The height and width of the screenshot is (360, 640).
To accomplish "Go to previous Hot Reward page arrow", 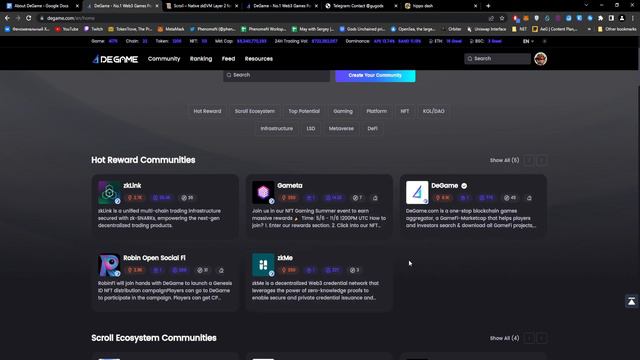I will (529, 160).
